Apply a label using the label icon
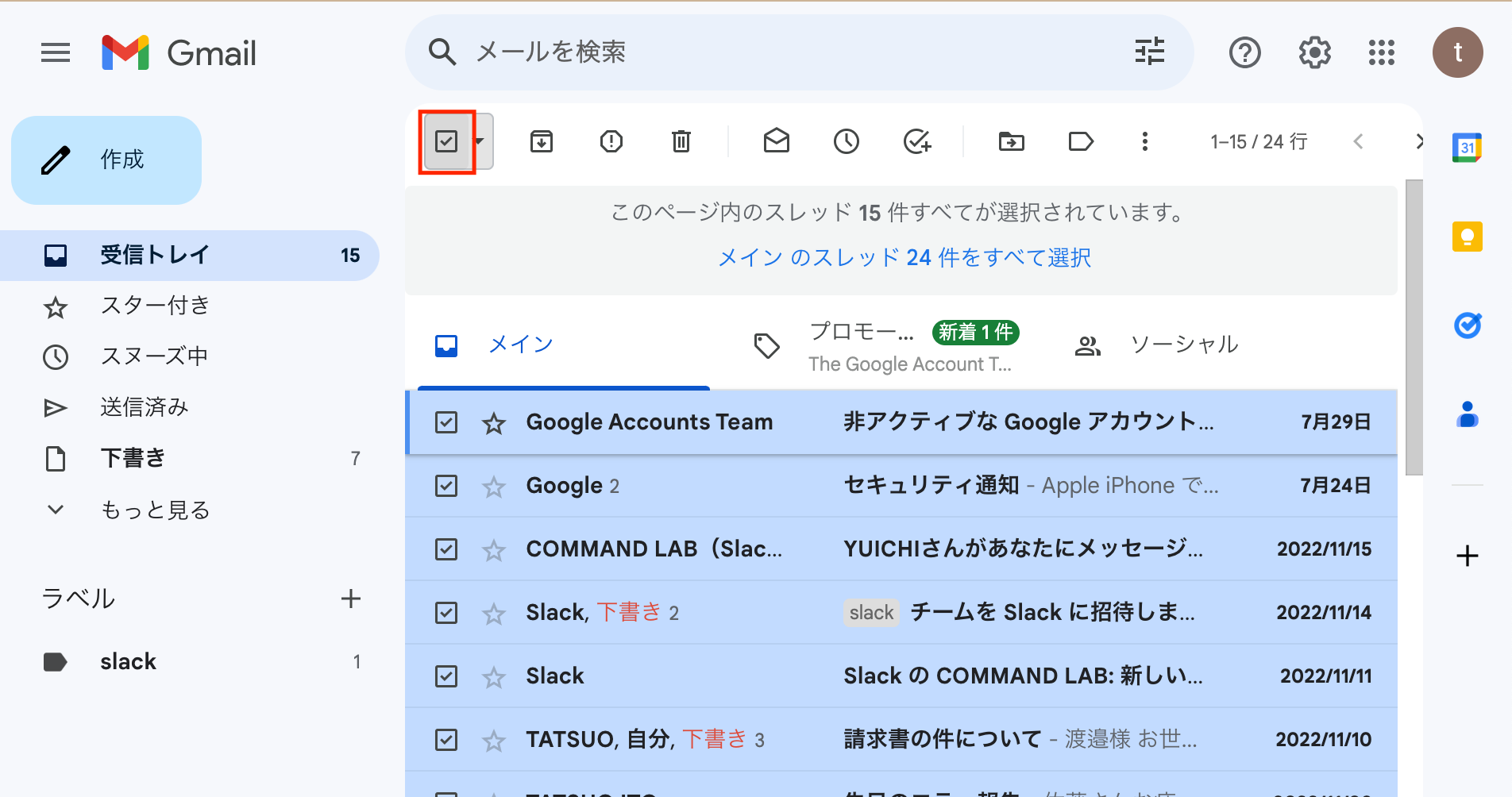The height and width of the screenshot is (797, 1512). click(1081, 141)
